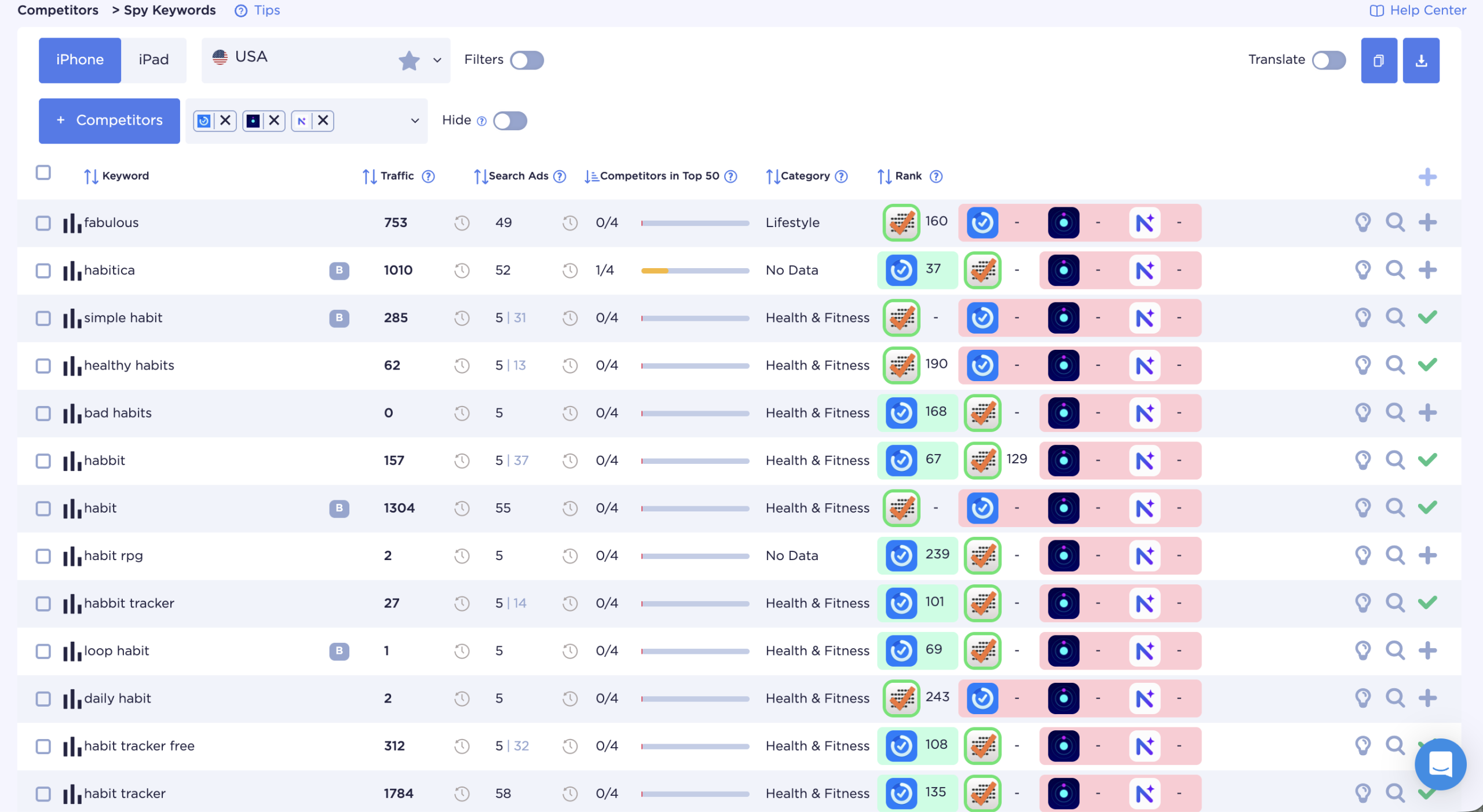Click the copy keywords icon button
Viewport: 1483px width, 812px height.
pos(1379,60)
